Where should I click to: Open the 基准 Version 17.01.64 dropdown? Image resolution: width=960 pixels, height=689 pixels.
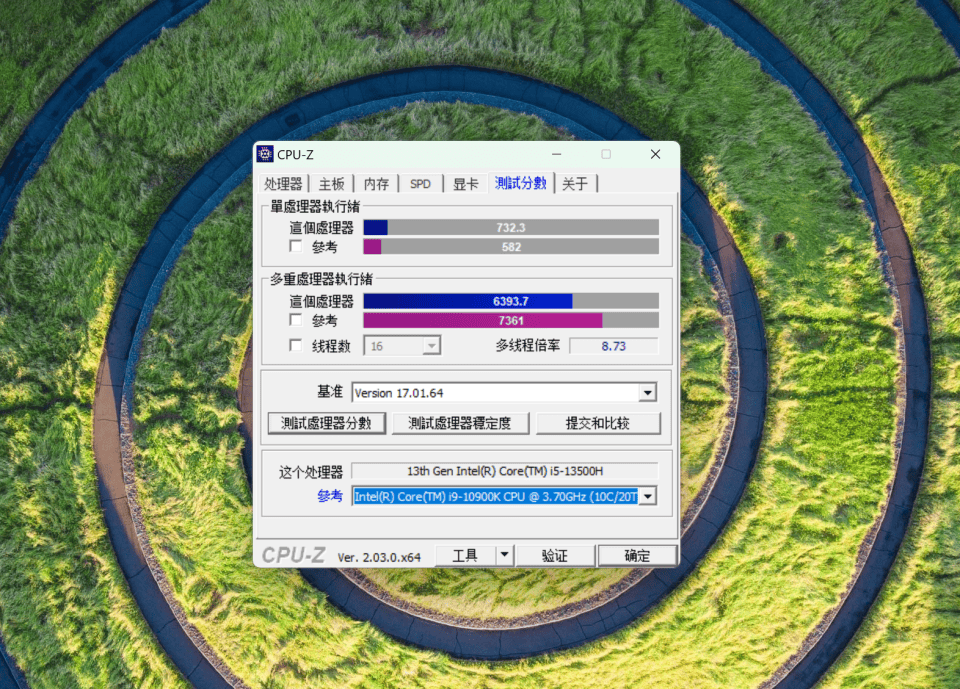[x=647, y=393]
